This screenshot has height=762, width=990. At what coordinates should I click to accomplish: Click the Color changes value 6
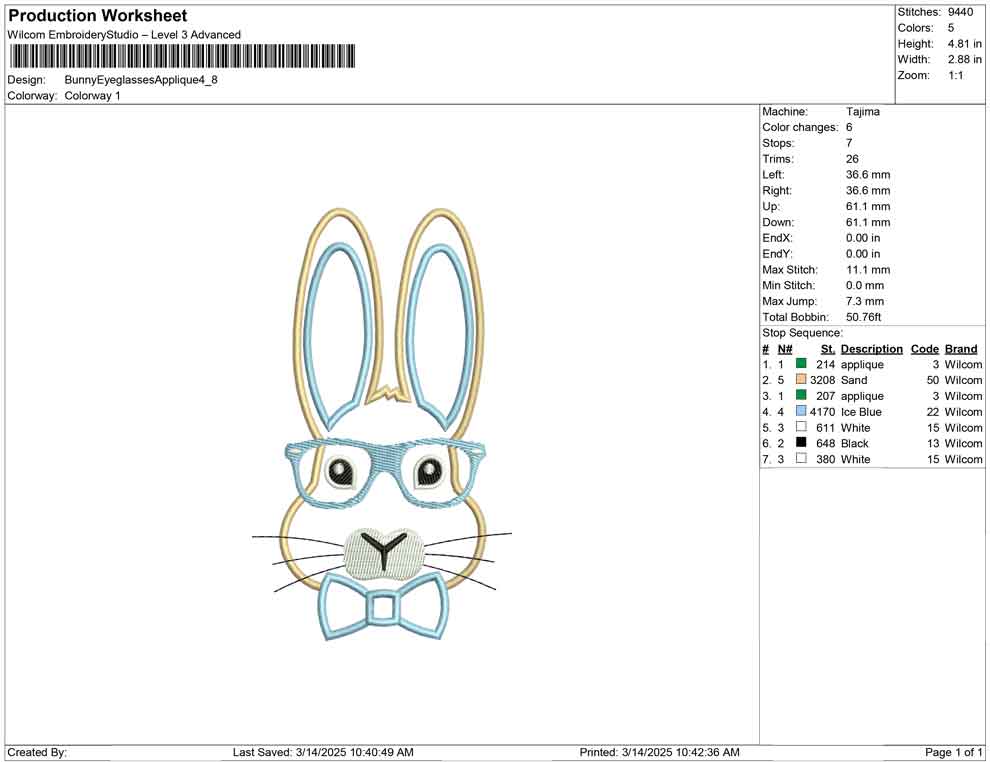click(849, 128)
